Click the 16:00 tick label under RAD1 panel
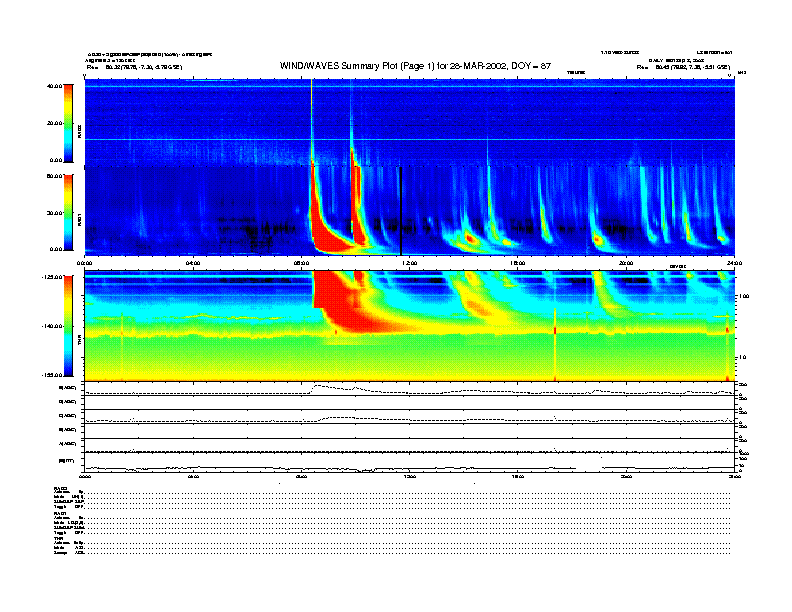792x612 pixels. tap(518, 263)
